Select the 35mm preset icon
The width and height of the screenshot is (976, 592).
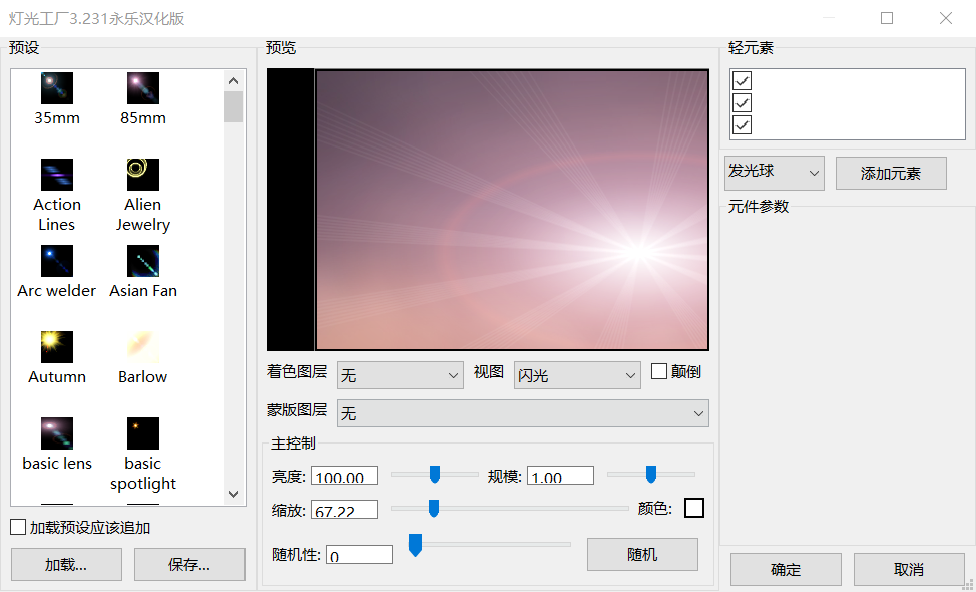coord(57,88)
